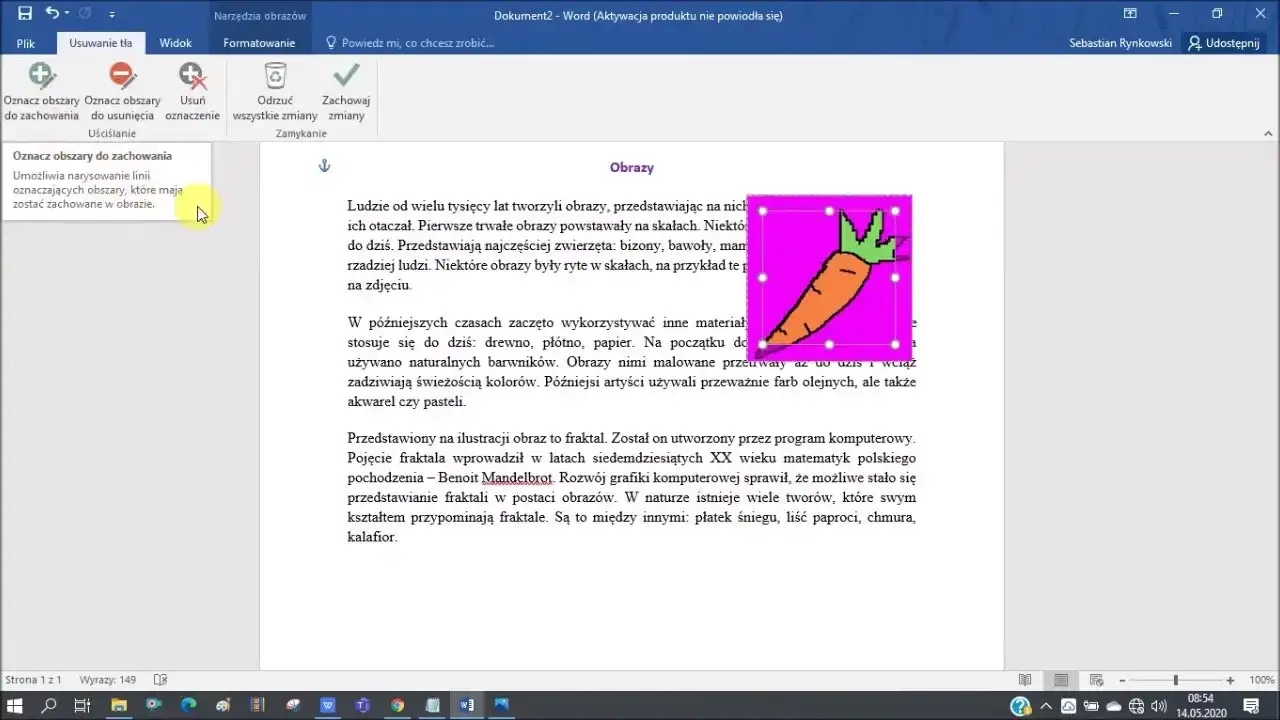The width and height of the screenshot is (1280, 720).
Task: Undo the last action
Action: pos(52,15)
